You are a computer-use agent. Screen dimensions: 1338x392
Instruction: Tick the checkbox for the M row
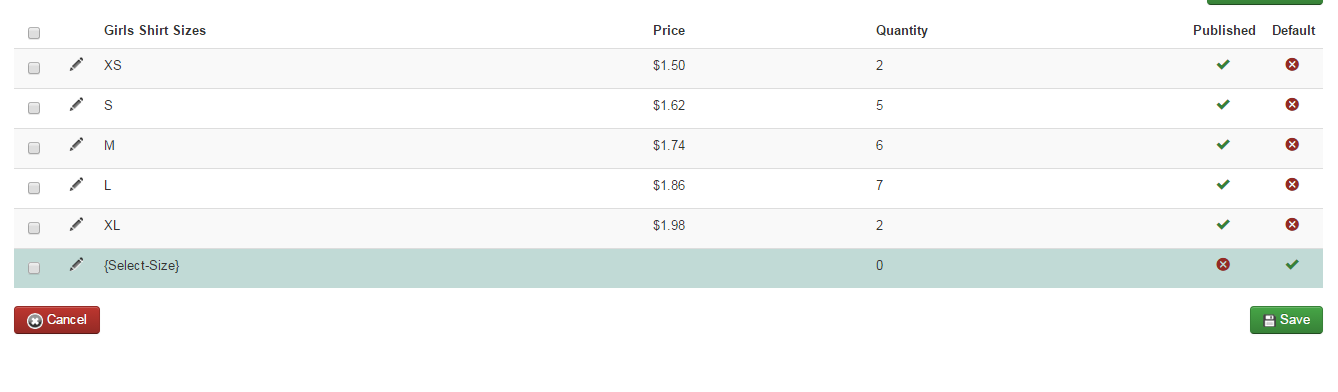click(34, 148)
